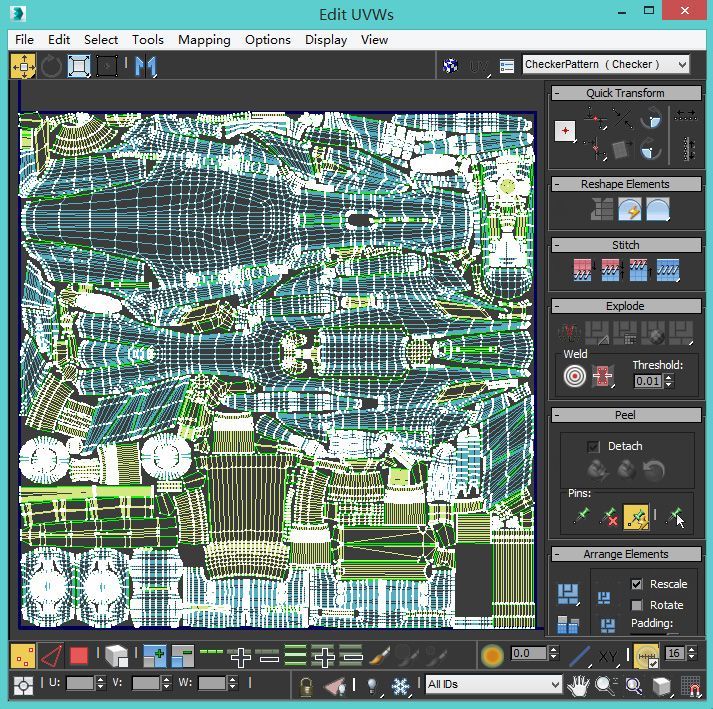Open the All IDs material dropdown
713x709 pixels.
coord(494,685)
